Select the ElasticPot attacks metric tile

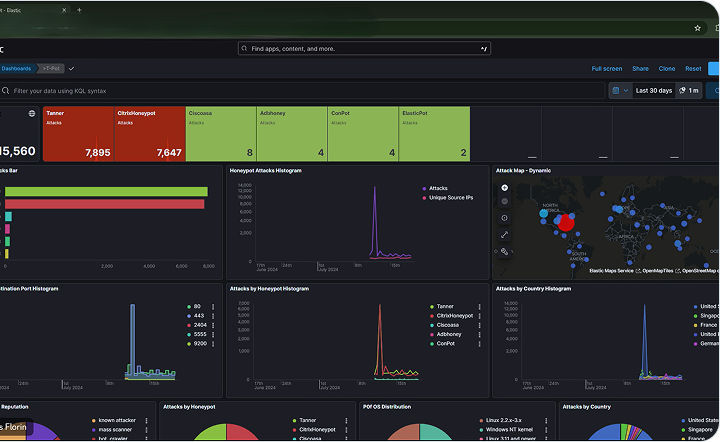pos(434,134)
